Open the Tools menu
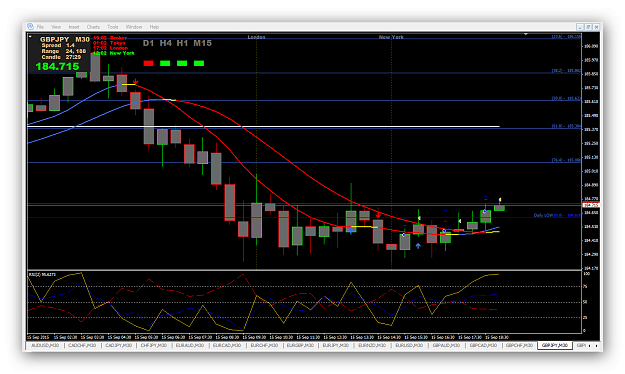Image resolution: width=625 pixels, height=374 pixels. 113,27
